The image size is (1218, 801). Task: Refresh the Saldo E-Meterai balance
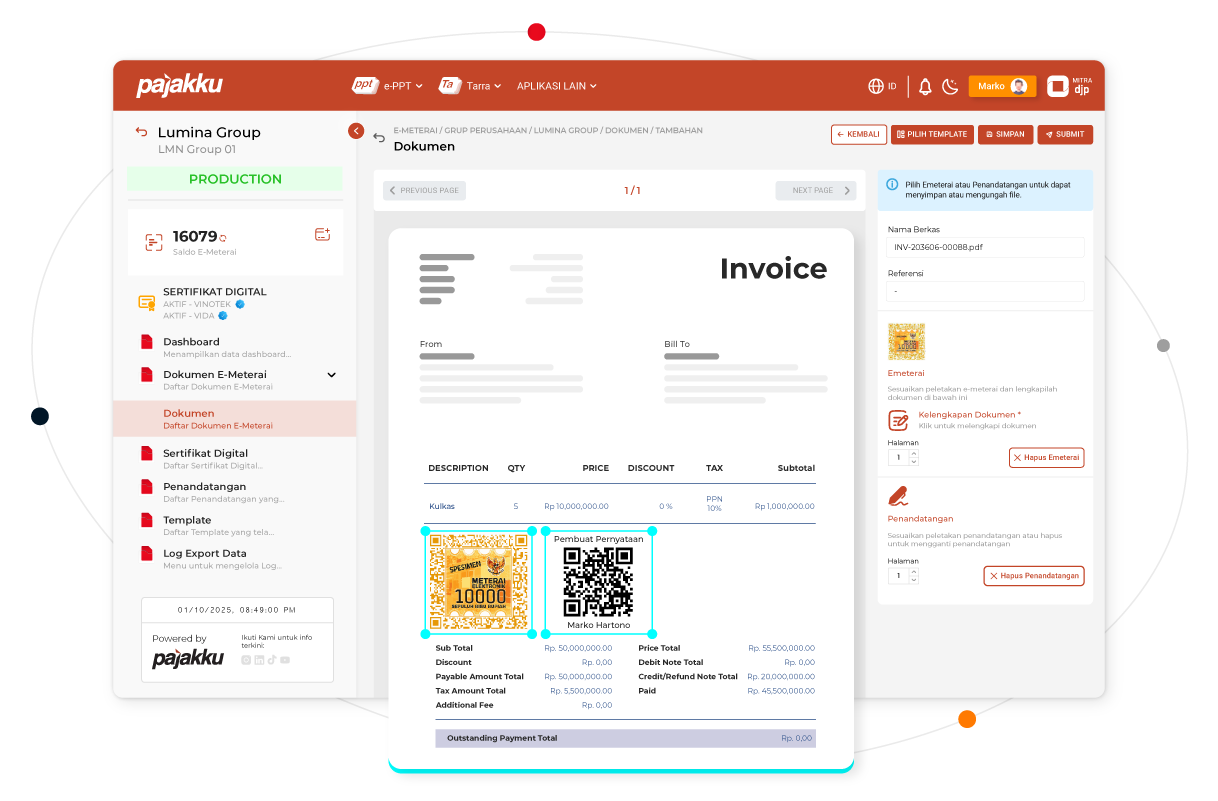pyautogui.click(x=223, y=238)
